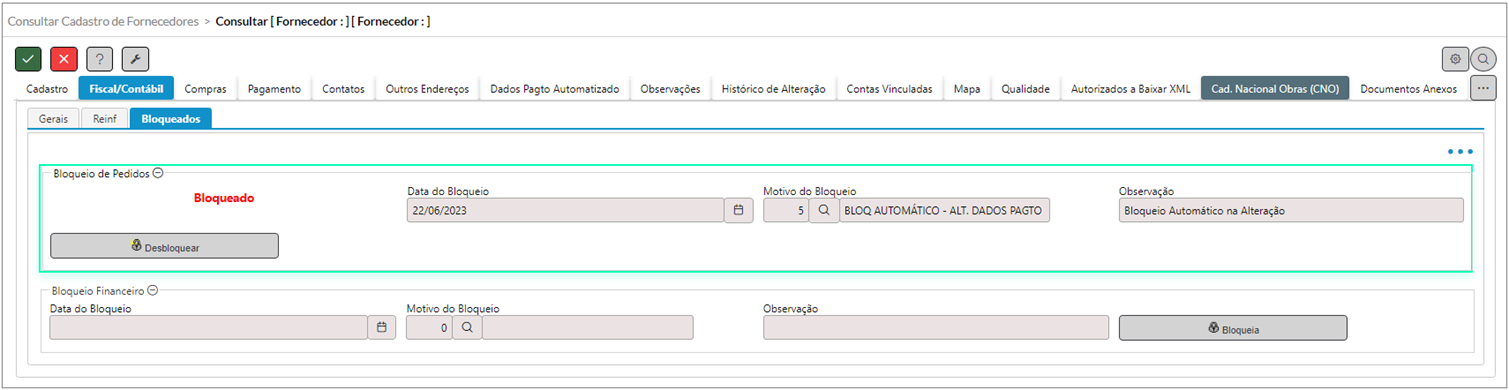Switch to Documentos Anexos tab
Viewport: 1509px width, 390px height.
click(1409, 89)
